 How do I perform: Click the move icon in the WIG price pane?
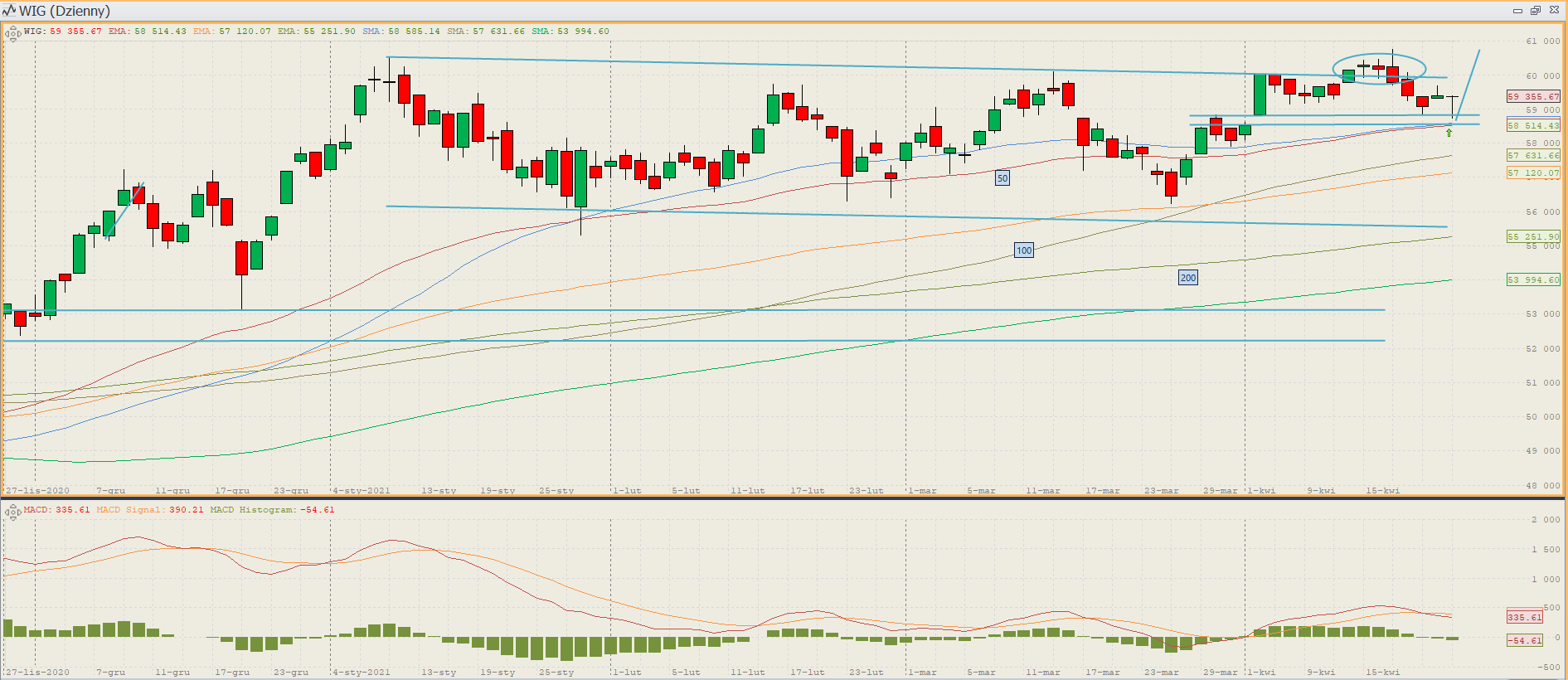tap(12, 34)
